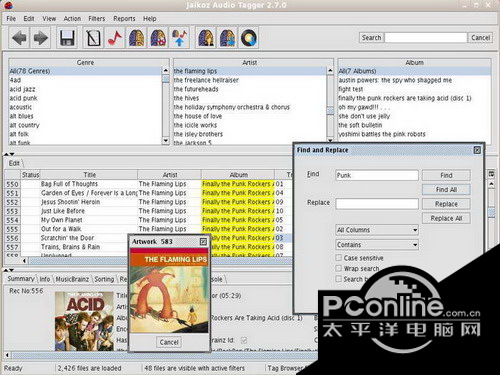This screenshot has height=375, width=500.
Task: Select genre 'acid jazz' in the list
Action: pyautogui.click(x=22, y=89)
